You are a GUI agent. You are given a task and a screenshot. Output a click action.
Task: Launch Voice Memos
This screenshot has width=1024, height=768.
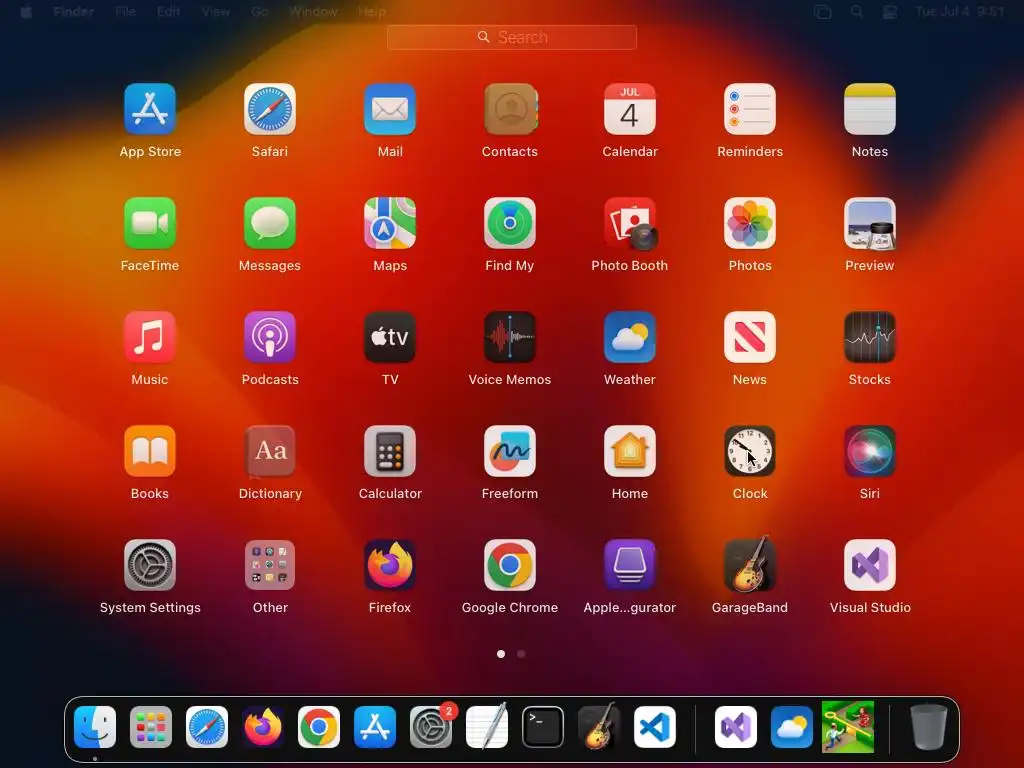pyautogui.click(x=510, y=337)
